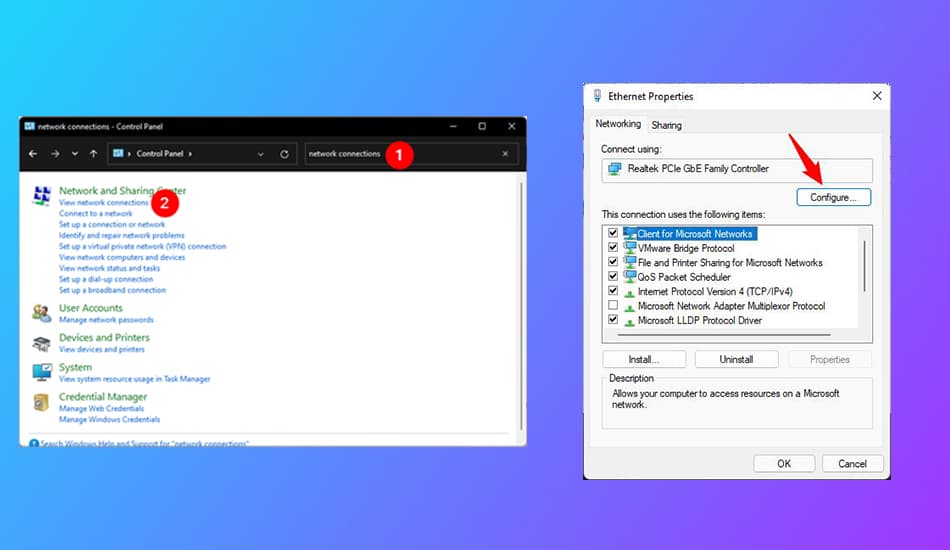Go up one level in Control Panel
Viewport: 950px width, 550px height.
93,154
